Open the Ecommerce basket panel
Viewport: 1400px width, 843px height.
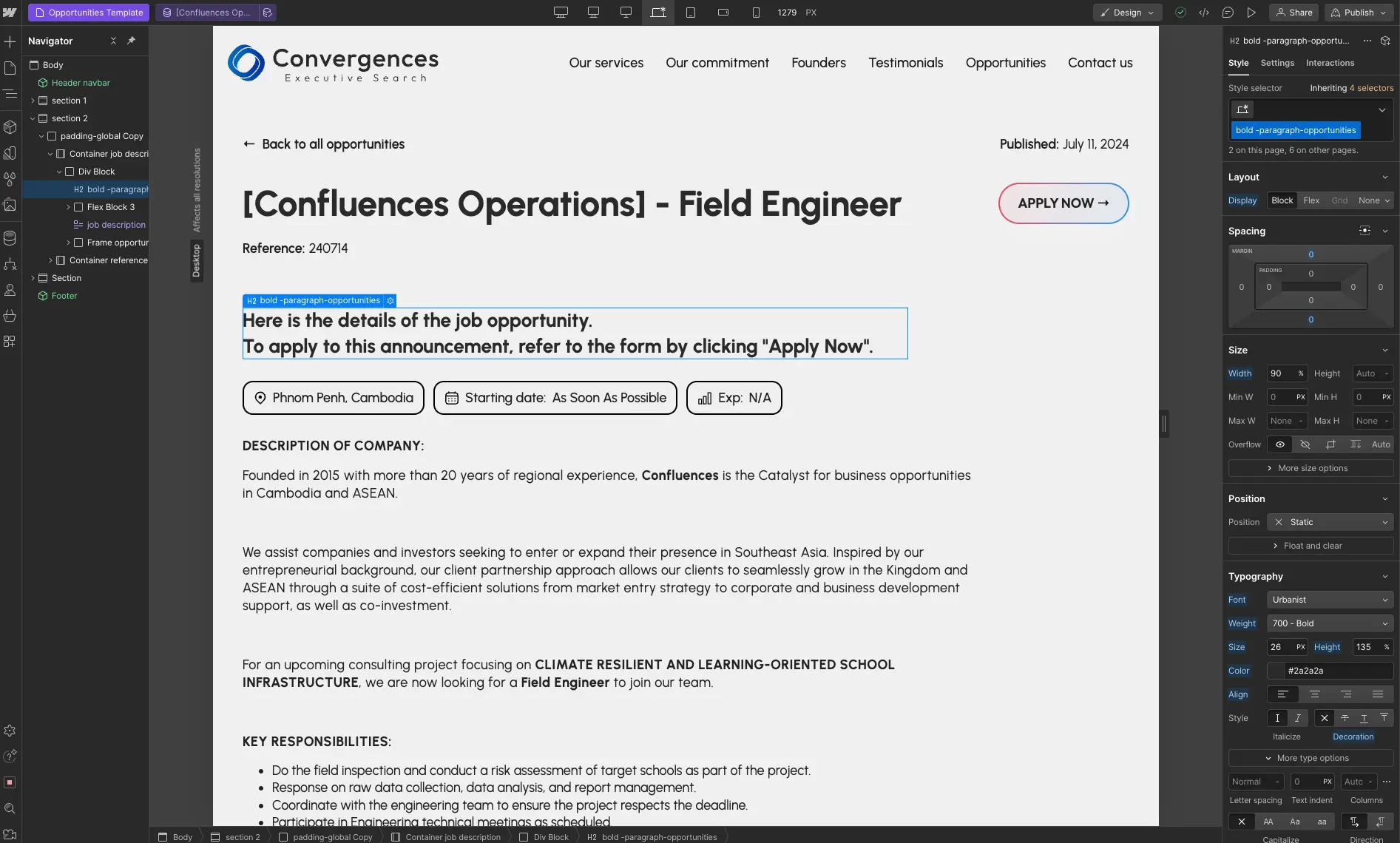[10, 316]
